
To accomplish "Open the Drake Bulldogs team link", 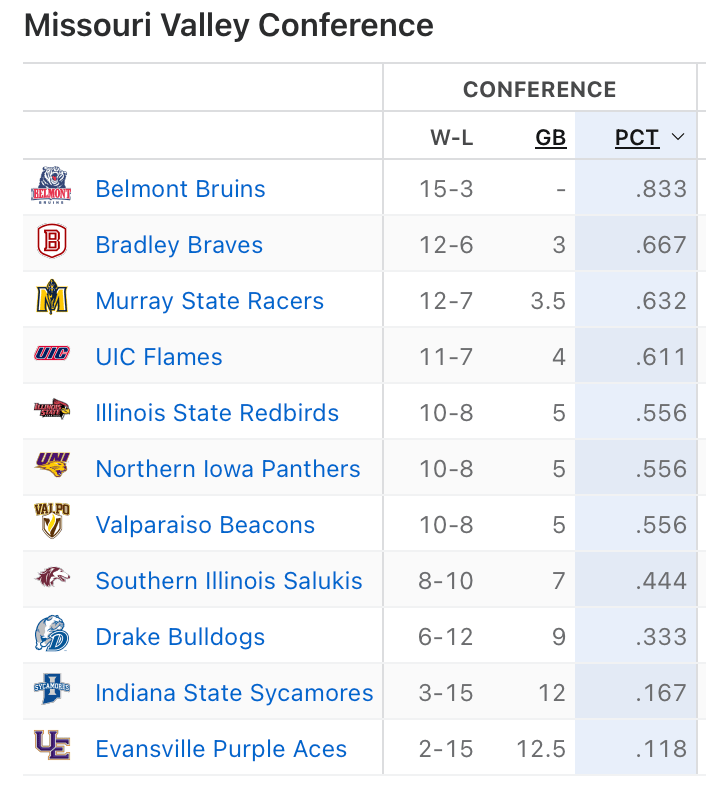I will point(180,637).
